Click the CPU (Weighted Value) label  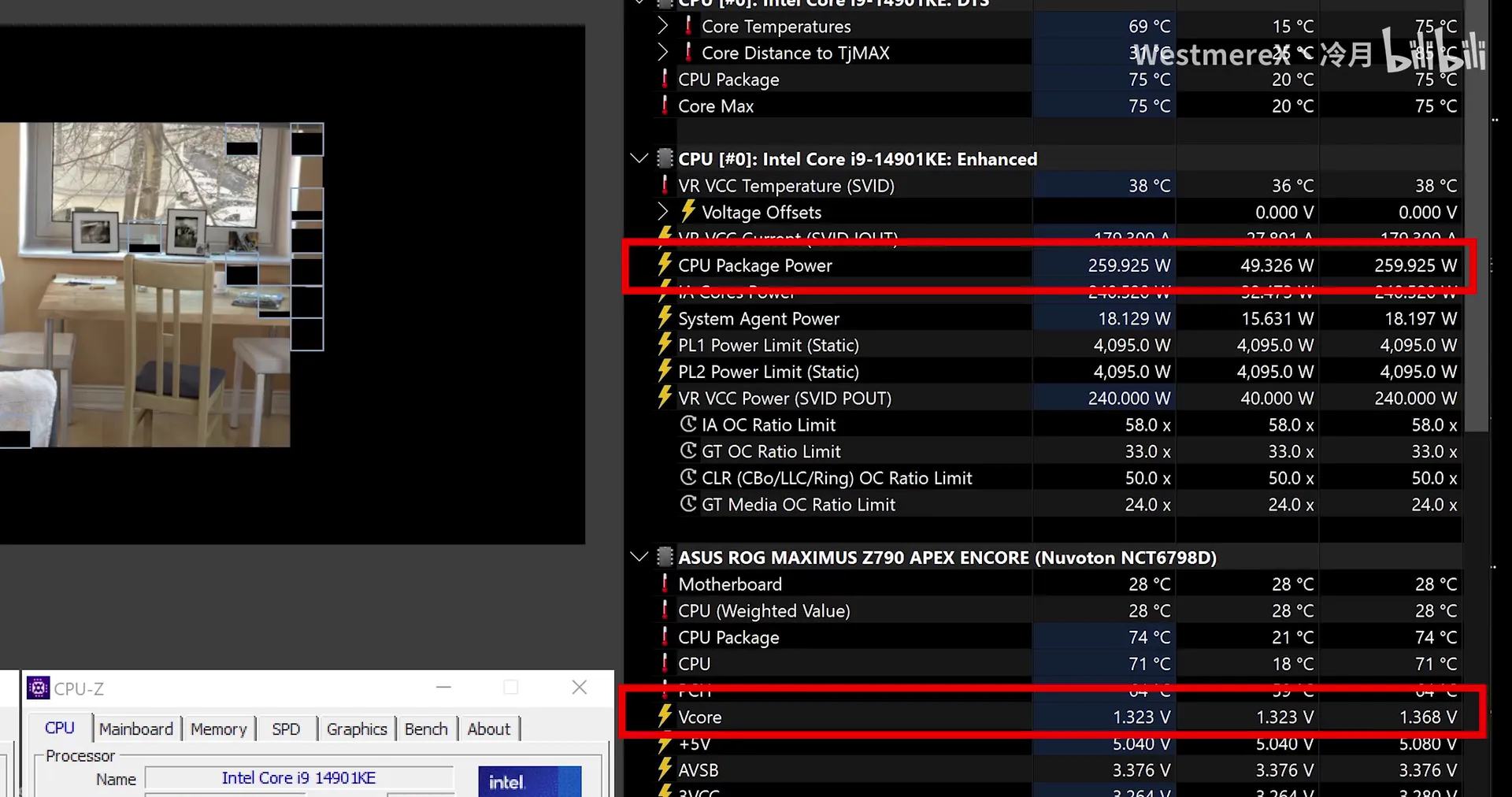click(764, 611)
